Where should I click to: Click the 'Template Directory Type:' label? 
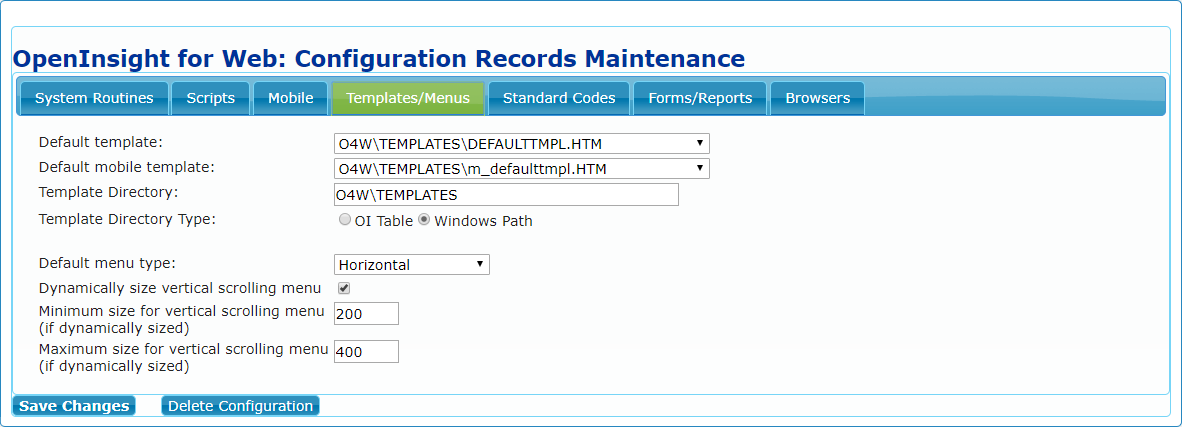pyautogui.click(x=127, y=220)
